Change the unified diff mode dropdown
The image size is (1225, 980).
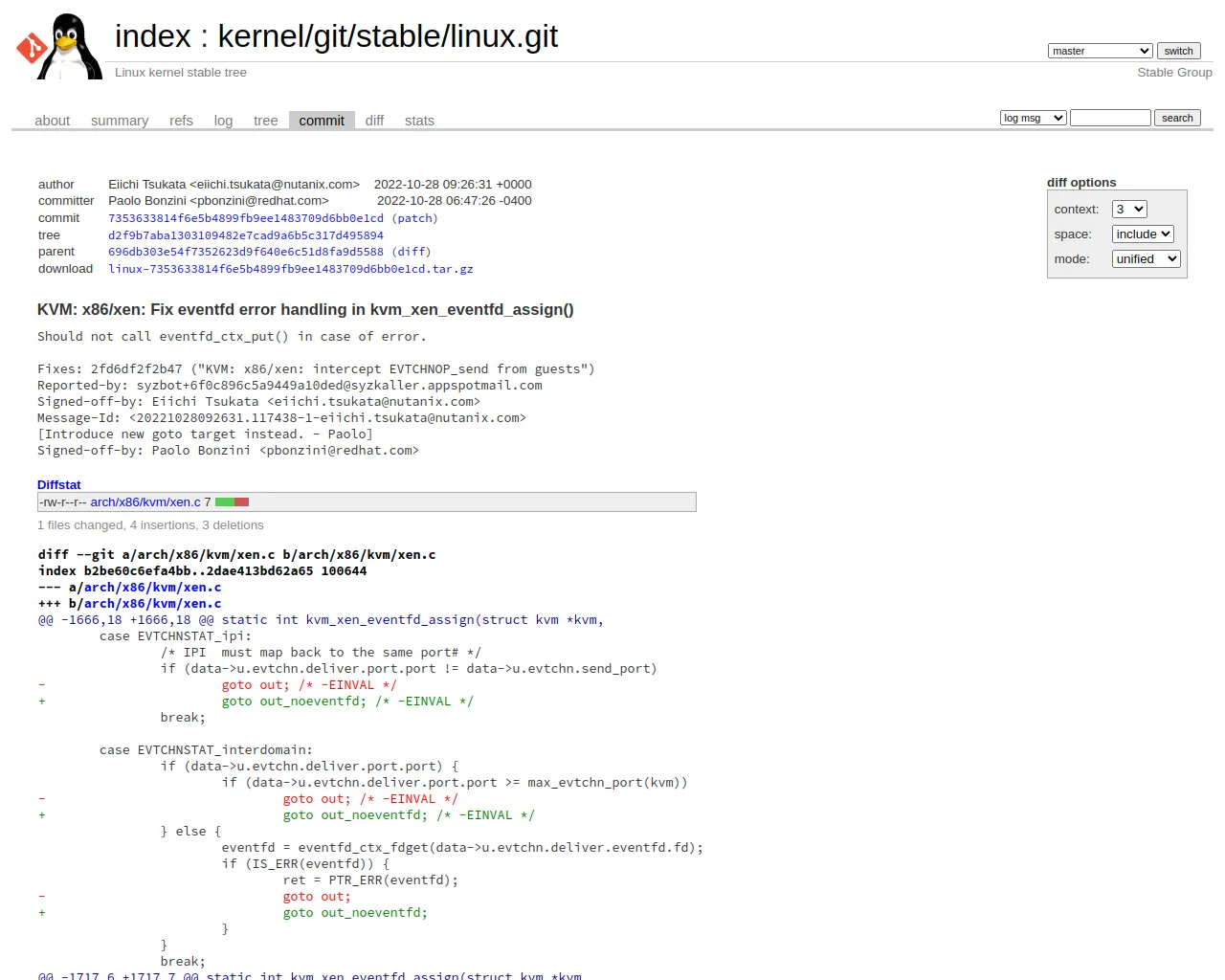tap(1147, 258)
